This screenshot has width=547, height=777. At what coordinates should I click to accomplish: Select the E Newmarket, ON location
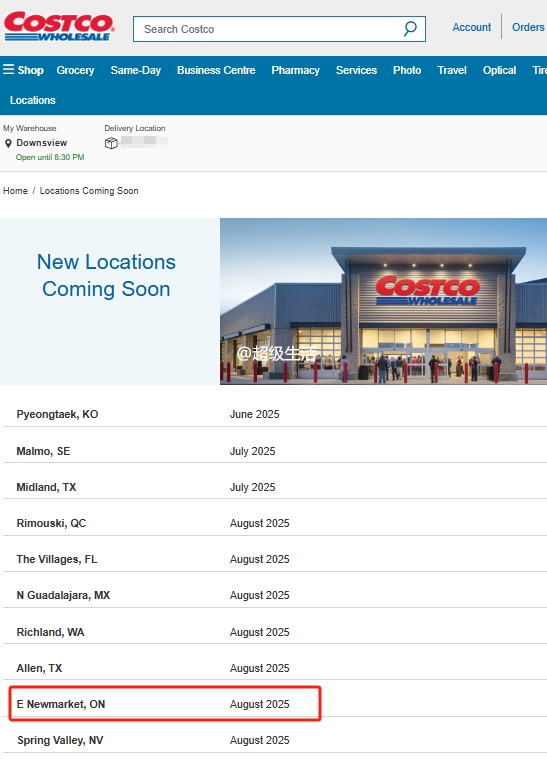pyautogui.click(x=61, y=704)
